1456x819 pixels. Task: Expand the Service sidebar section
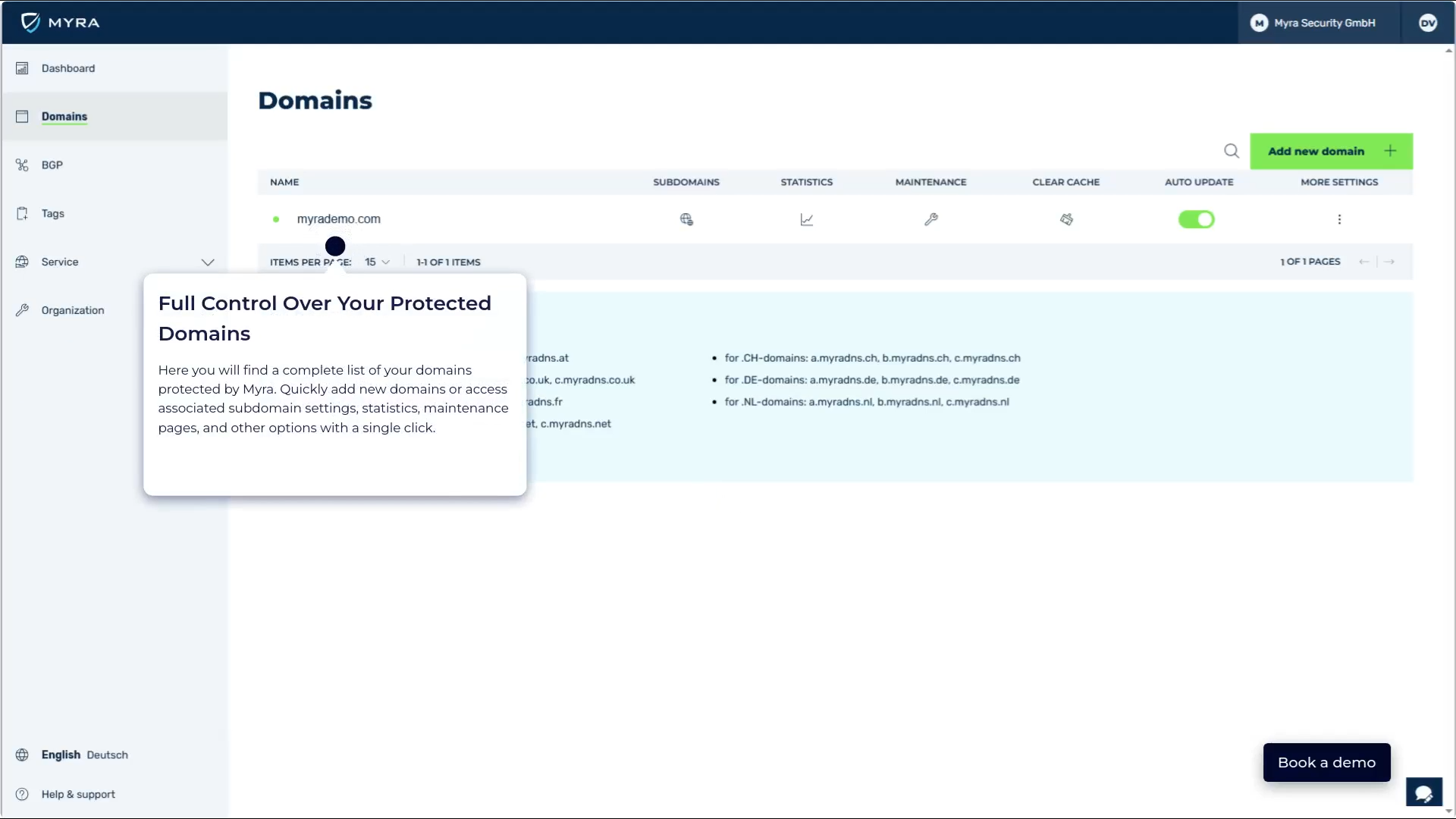coord(208,262)
